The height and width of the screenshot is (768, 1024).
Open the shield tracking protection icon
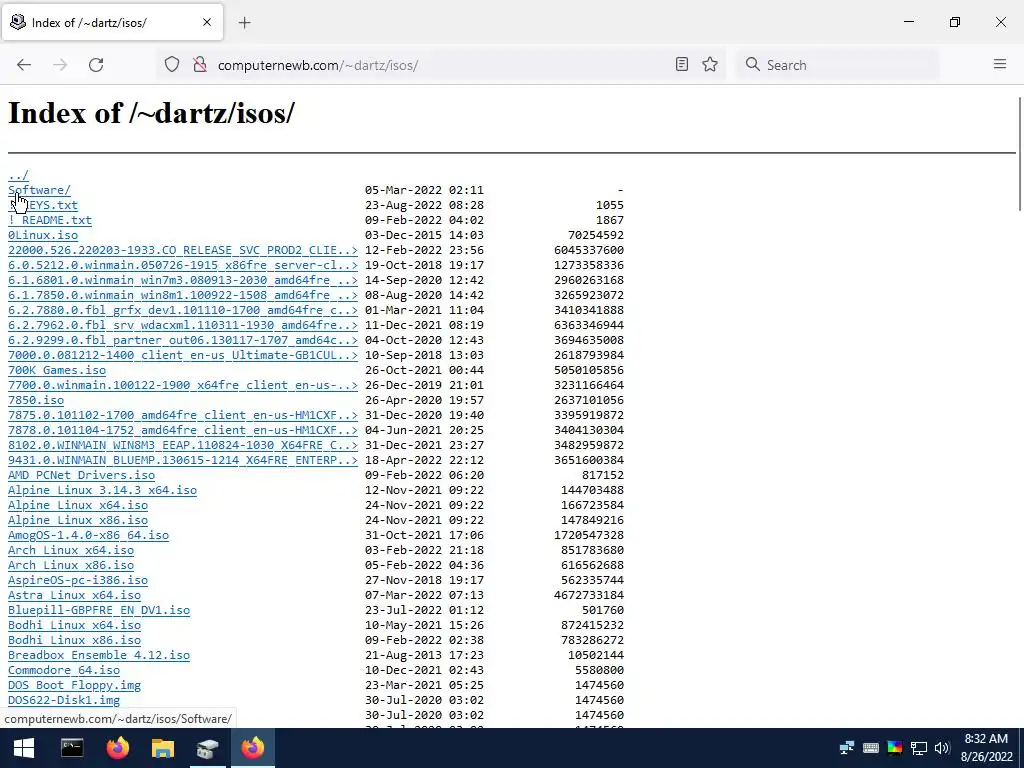[x=172, y=65]
